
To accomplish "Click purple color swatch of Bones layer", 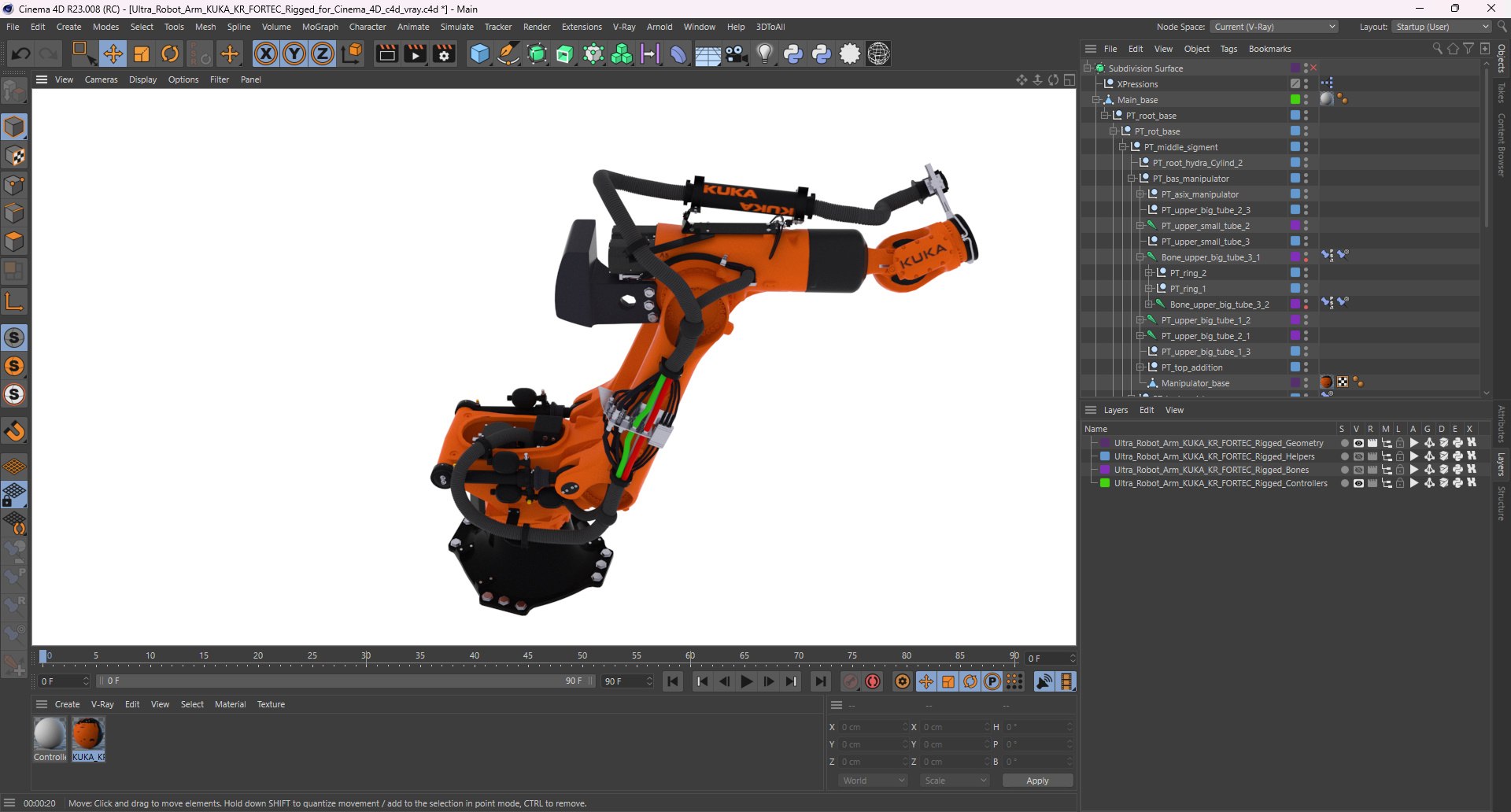I will pyautogui.click(x=1105, y=470).
